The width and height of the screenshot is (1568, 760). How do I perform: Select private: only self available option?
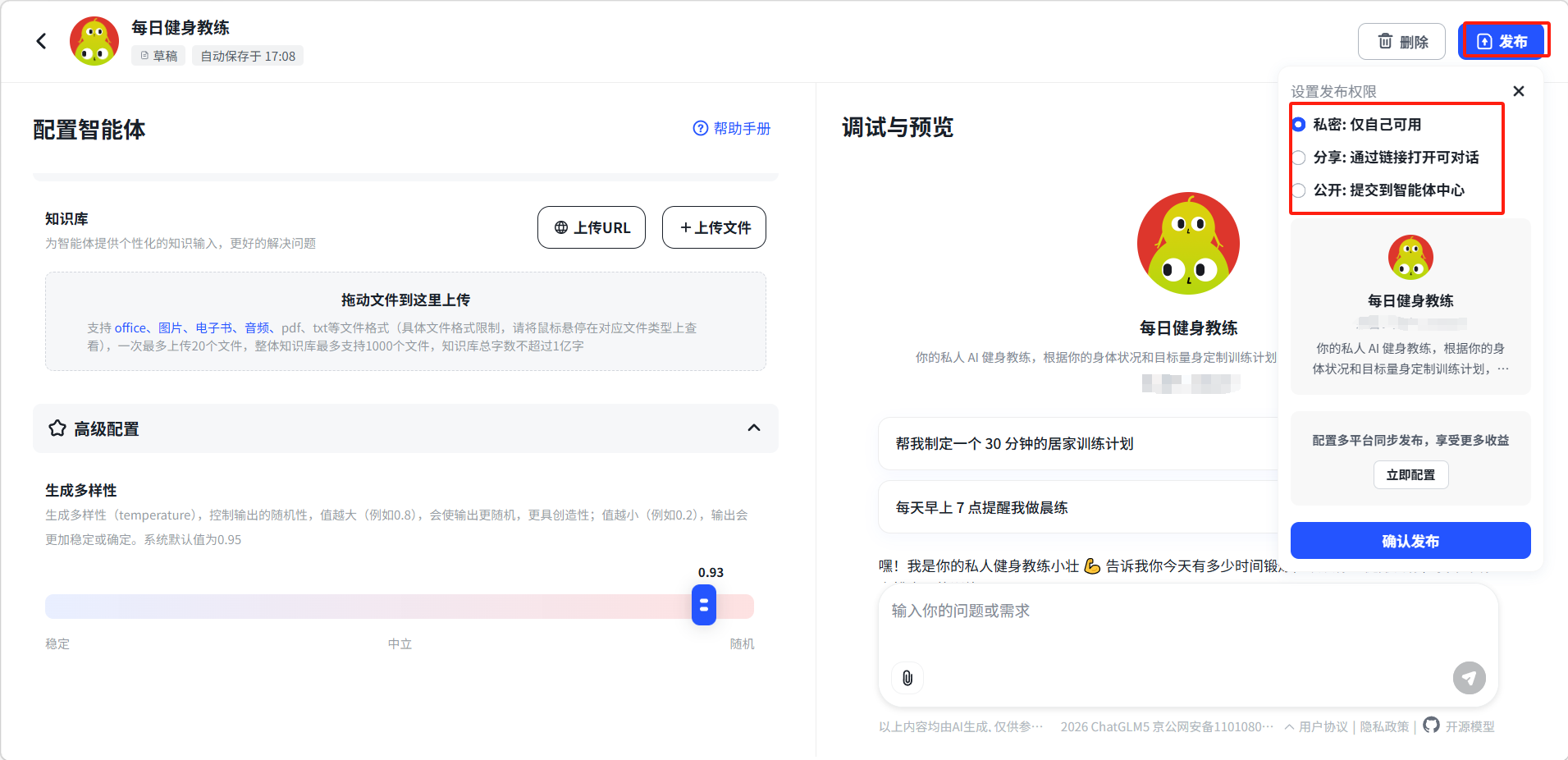(x=1299, y=125)
